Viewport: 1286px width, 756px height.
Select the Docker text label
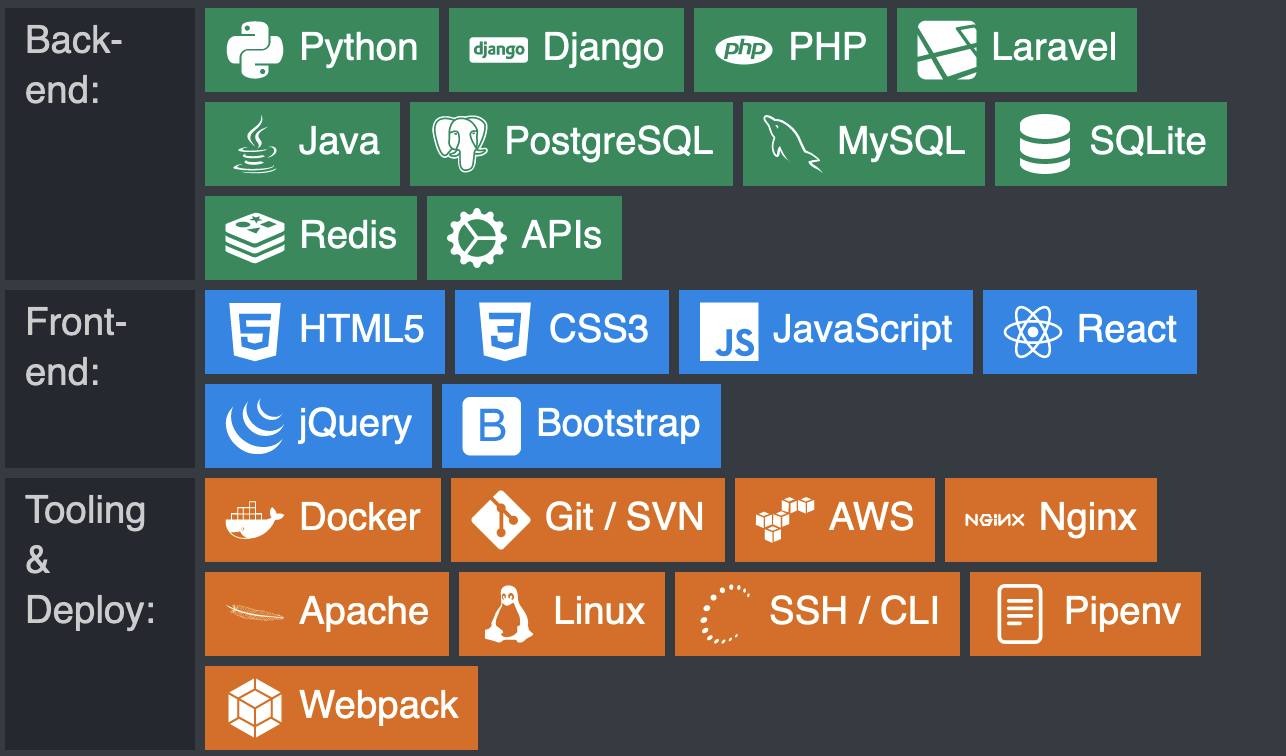360,518
